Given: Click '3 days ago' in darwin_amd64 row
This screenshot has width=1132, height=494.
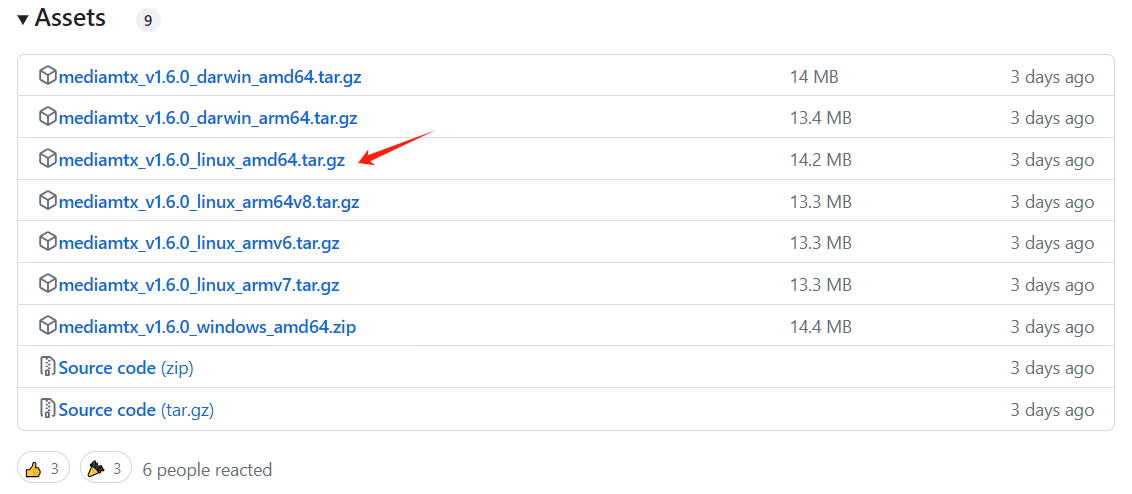Looking at the screenshot, I should [1053, 77].
